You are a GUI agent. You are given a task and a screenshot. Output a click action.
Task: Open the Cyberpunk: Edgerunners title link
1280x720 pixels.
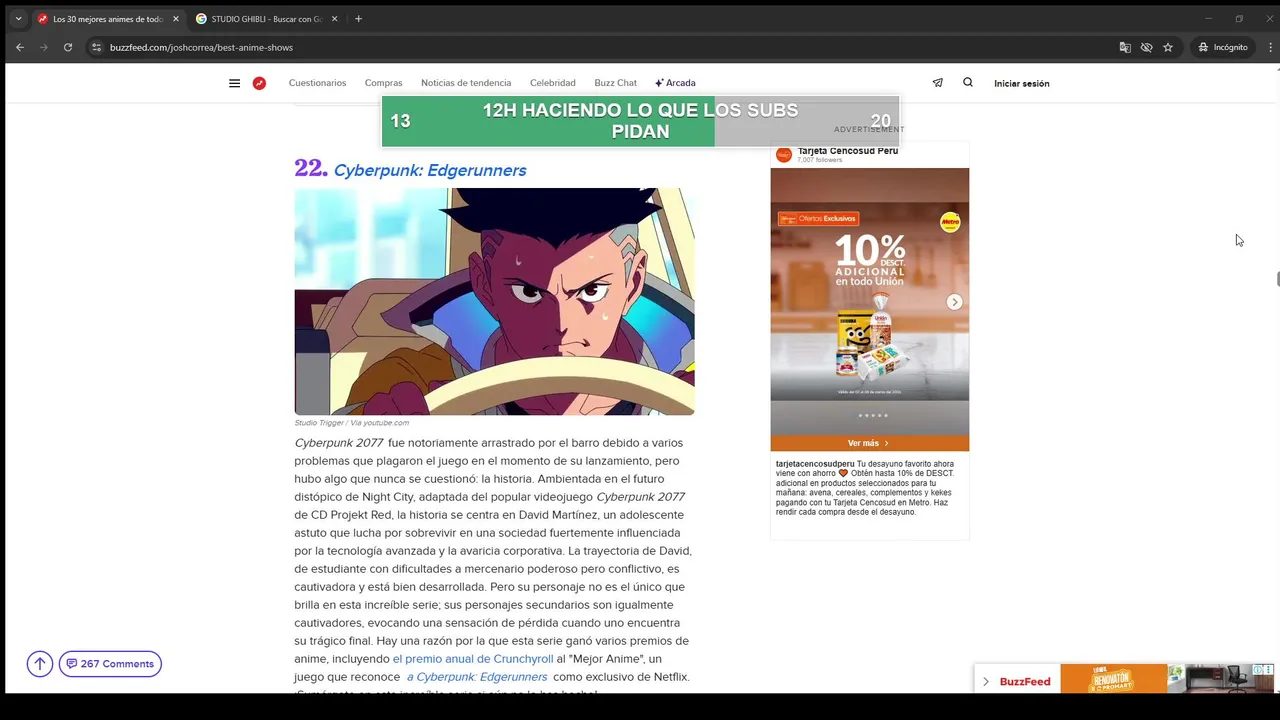click(430, 170)
